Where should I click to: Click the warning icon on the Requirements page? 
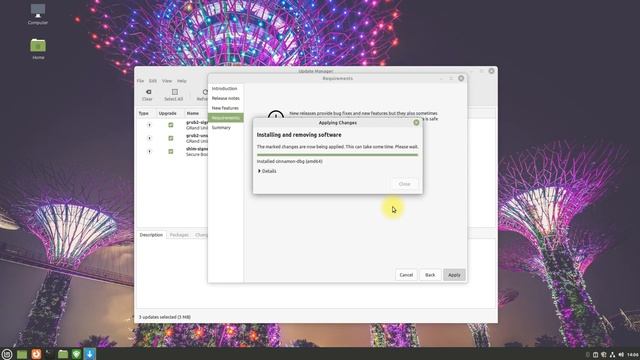(276, 116)
